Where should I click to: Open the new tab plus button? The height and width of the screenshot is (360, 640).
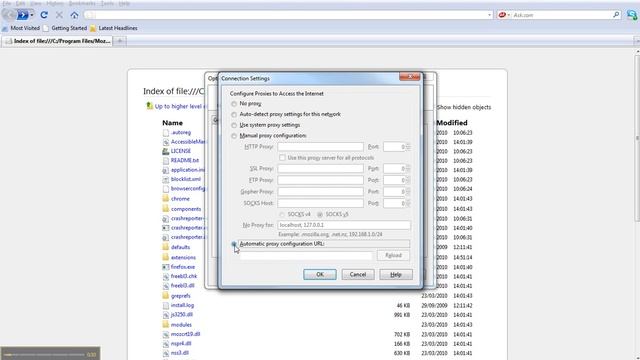[120, 41]
